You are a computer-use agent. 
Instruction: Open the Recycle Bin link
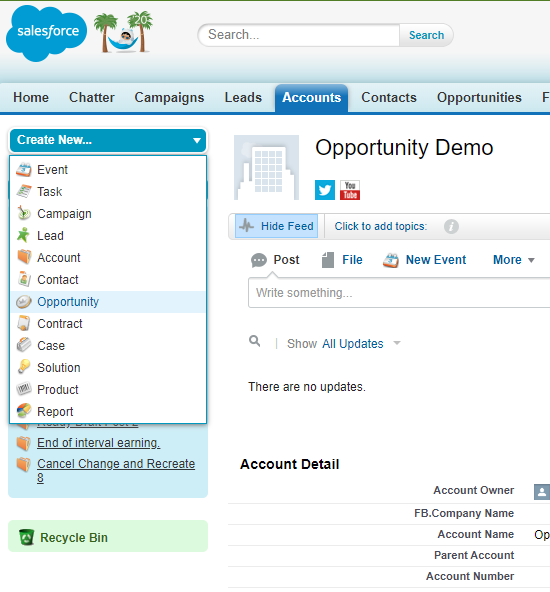tap(74, 538)
